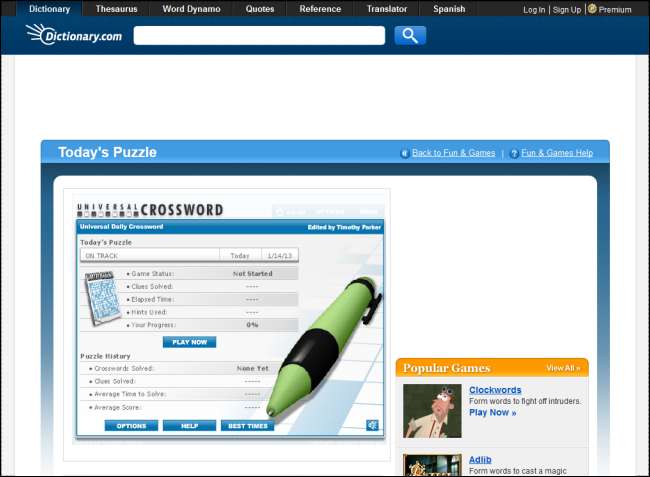Open the Thesaurus tab
Image resolution: width=650 pixels, height=477 pixels.
tap(116, 9)
